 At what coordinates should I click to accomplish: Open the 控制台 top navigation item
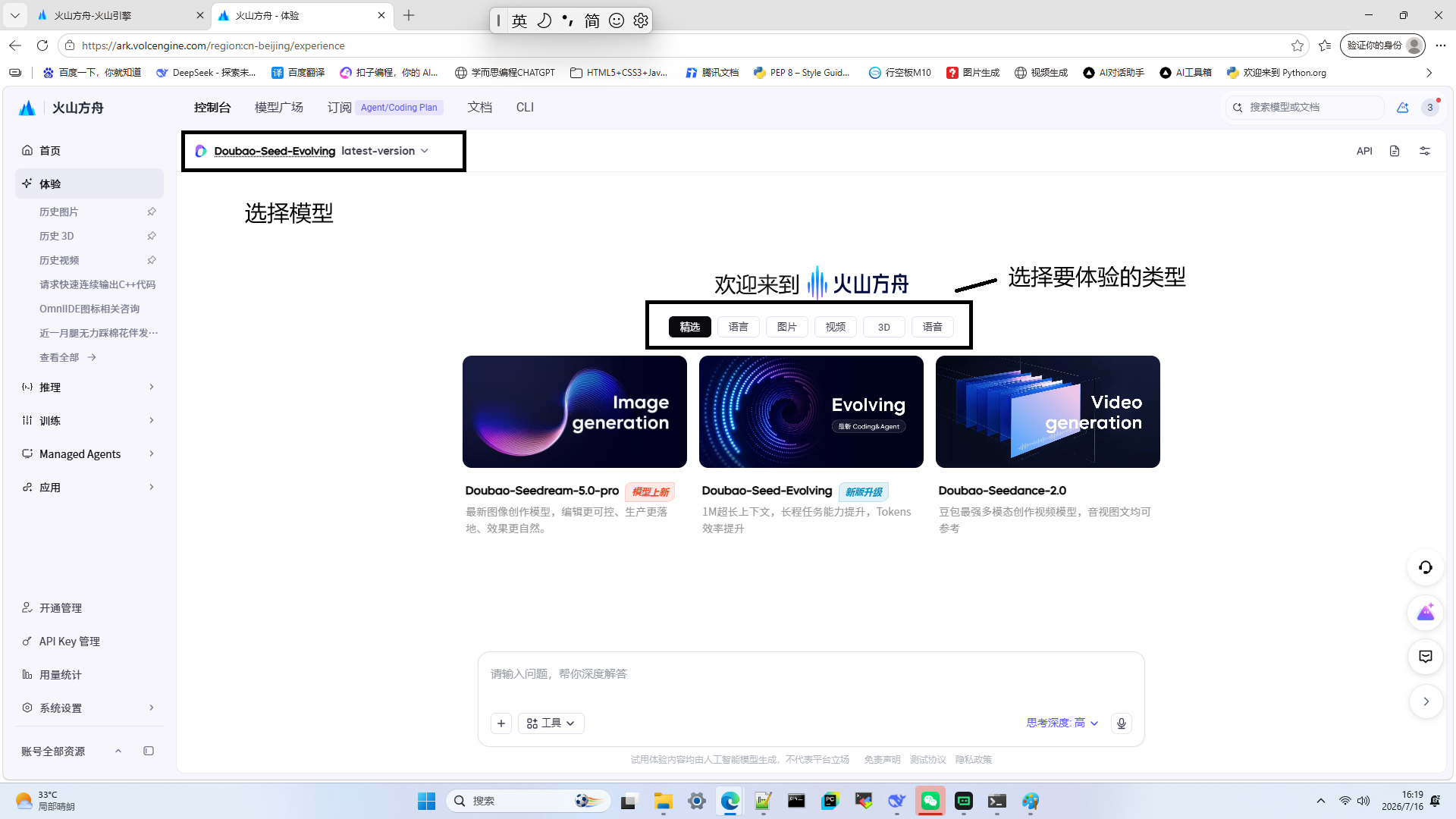(x=212, y=108)
